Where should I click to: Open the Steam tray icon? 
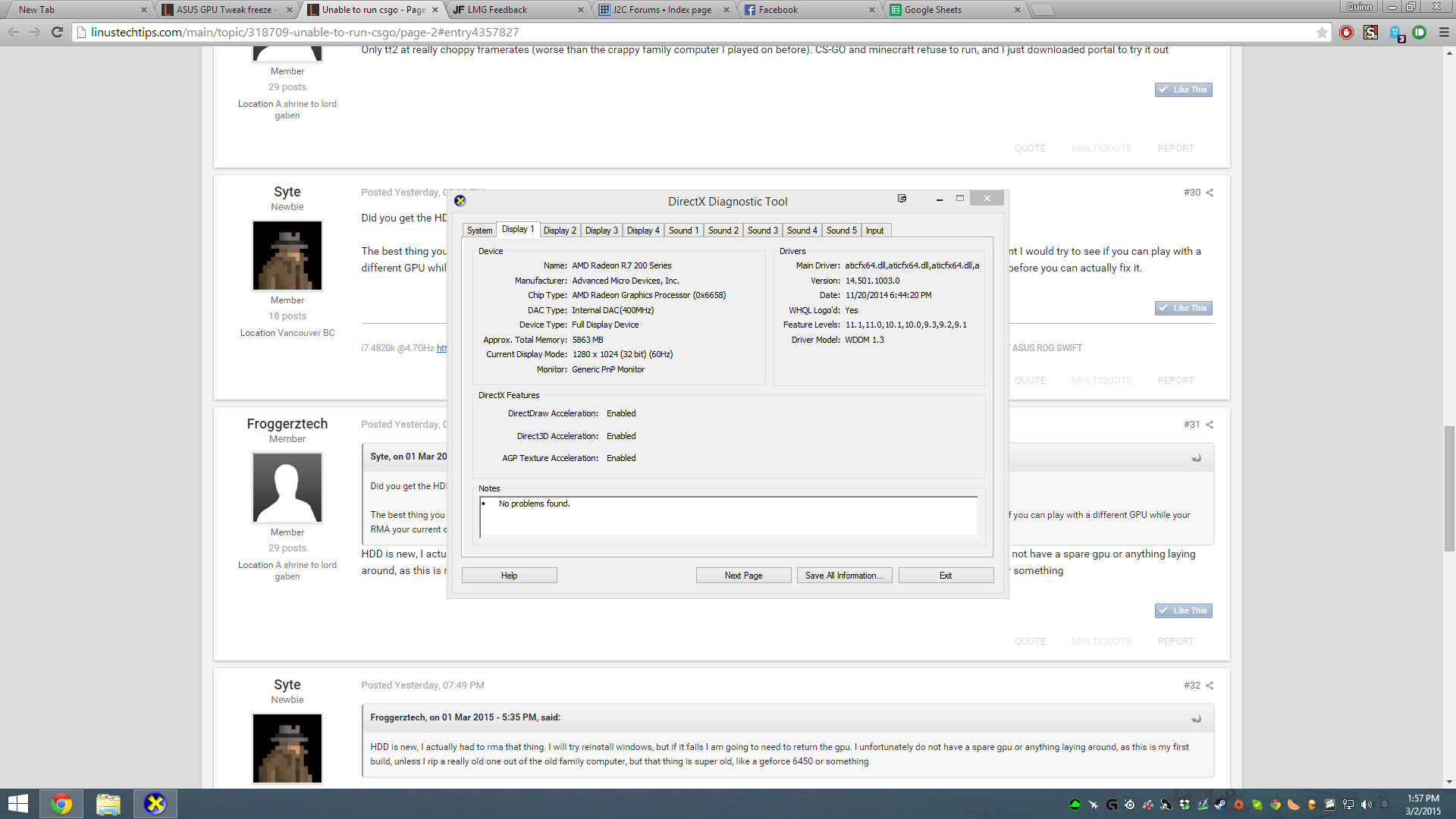coord(1220,805)
